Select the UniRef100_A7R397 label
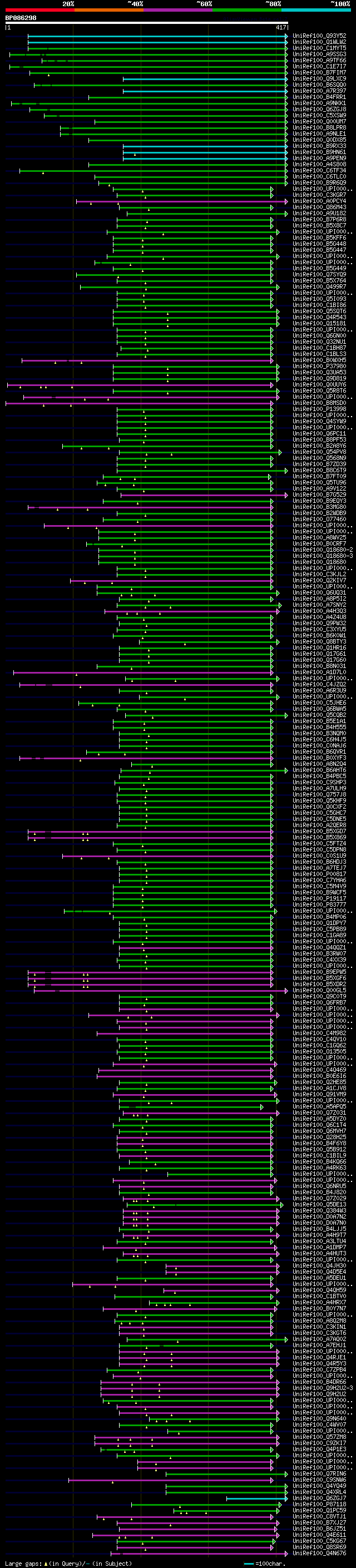The image size is (356, 1568). (319, 91)
